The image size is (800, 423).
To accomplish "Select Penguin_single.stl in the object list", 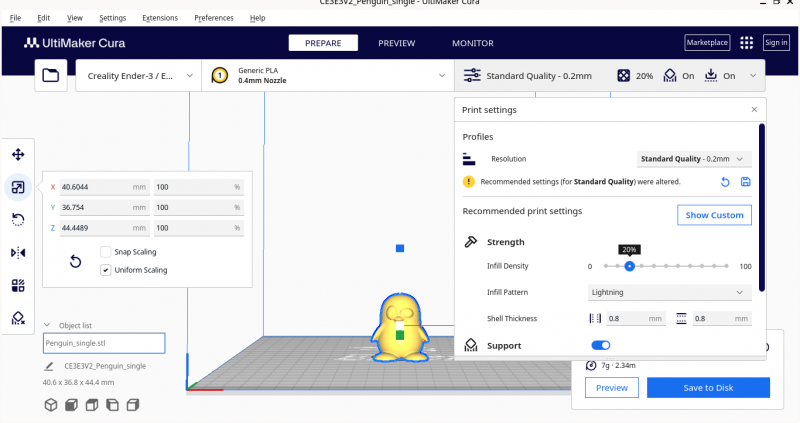I will point(104,343).
